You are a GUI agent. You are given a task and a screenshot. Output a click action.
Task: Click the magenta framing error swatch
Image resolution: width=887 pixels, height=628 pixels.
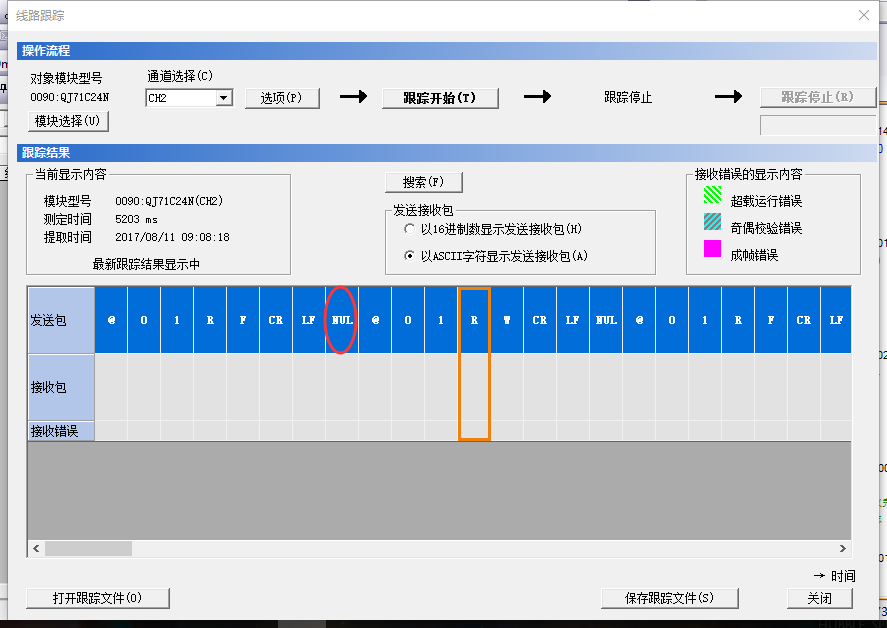712,249
